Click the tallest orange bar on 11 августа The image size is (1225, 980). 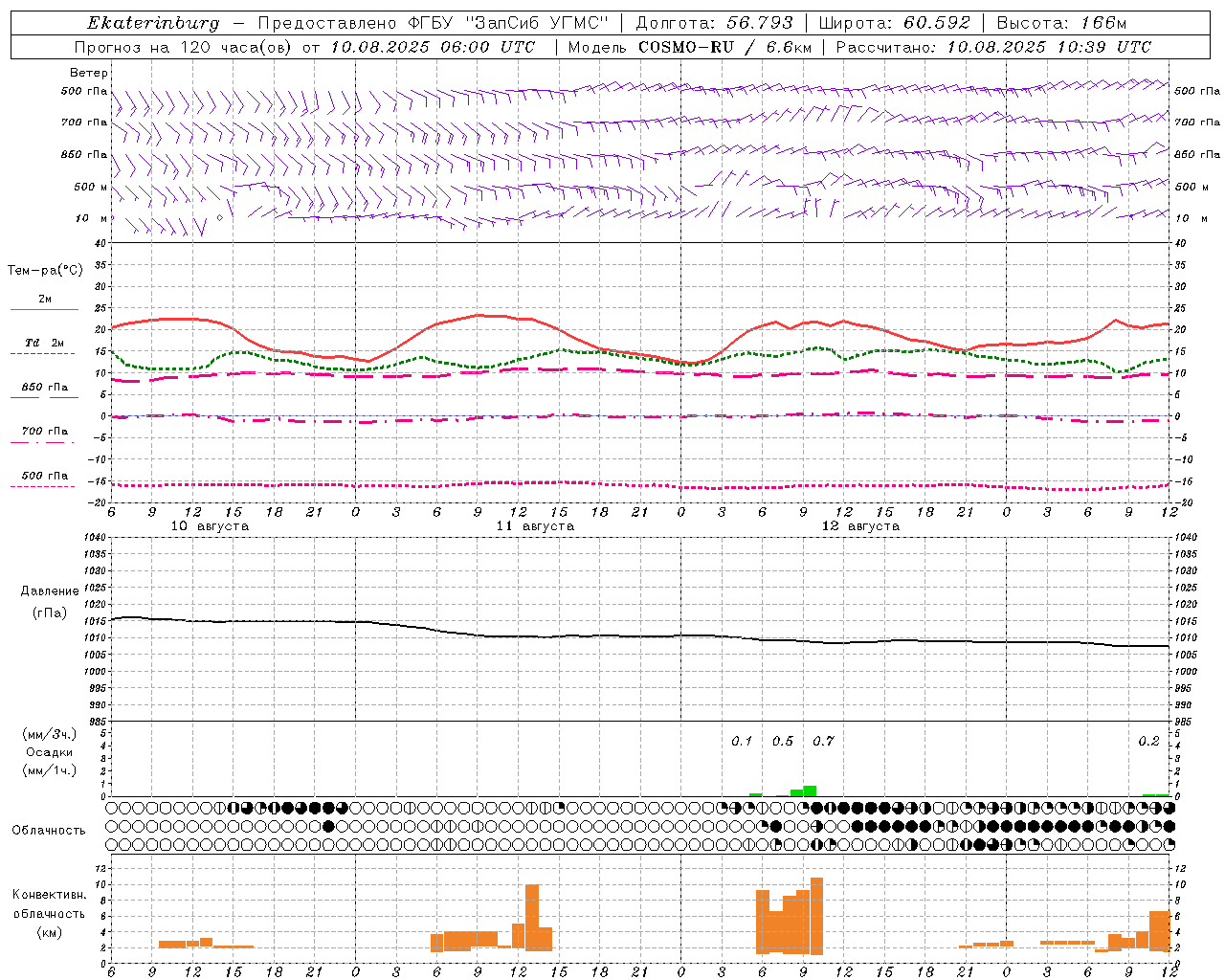click(532, 917)
